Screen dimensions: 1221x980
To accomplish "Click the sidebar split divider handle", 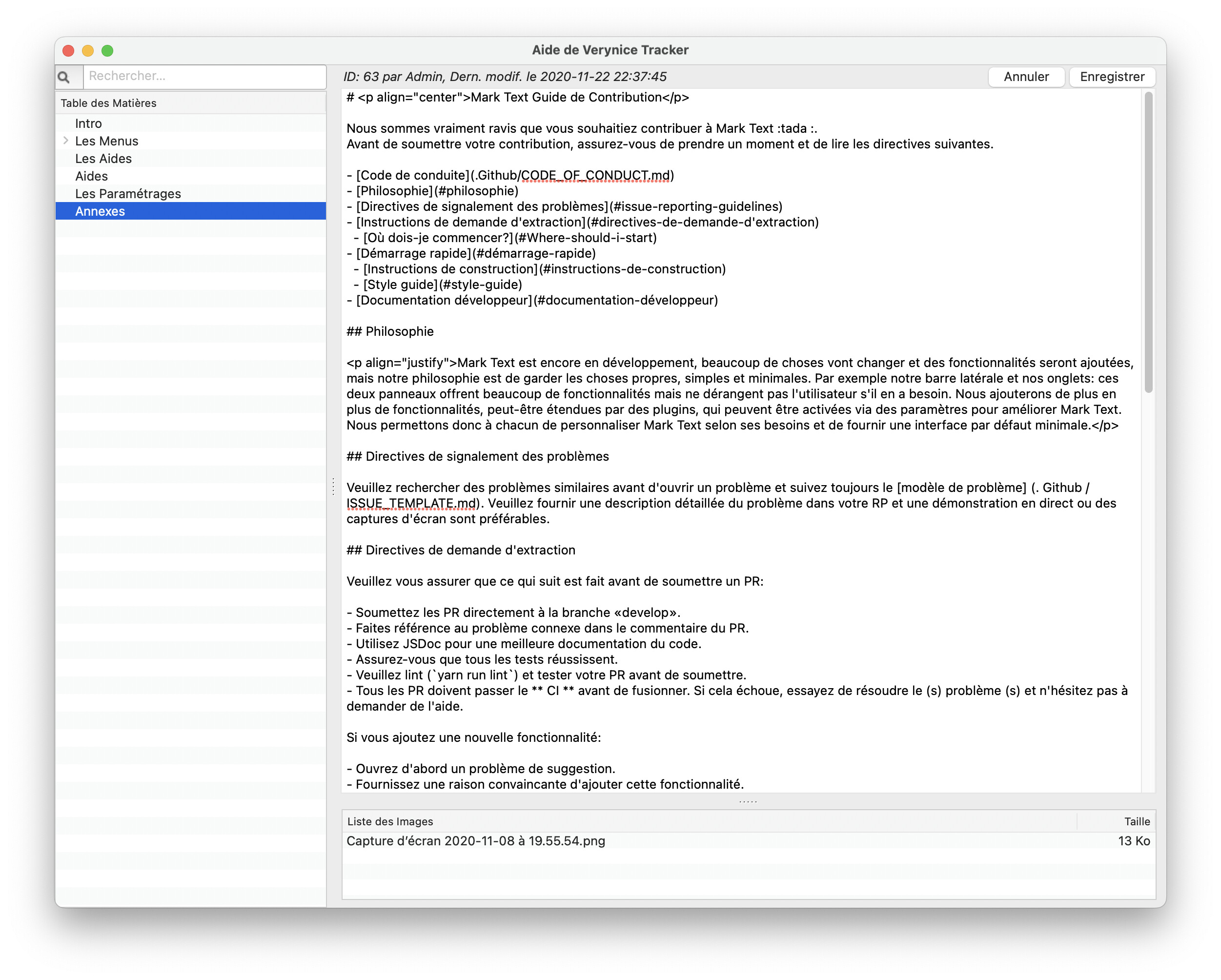I will click(x=333, y=486).
